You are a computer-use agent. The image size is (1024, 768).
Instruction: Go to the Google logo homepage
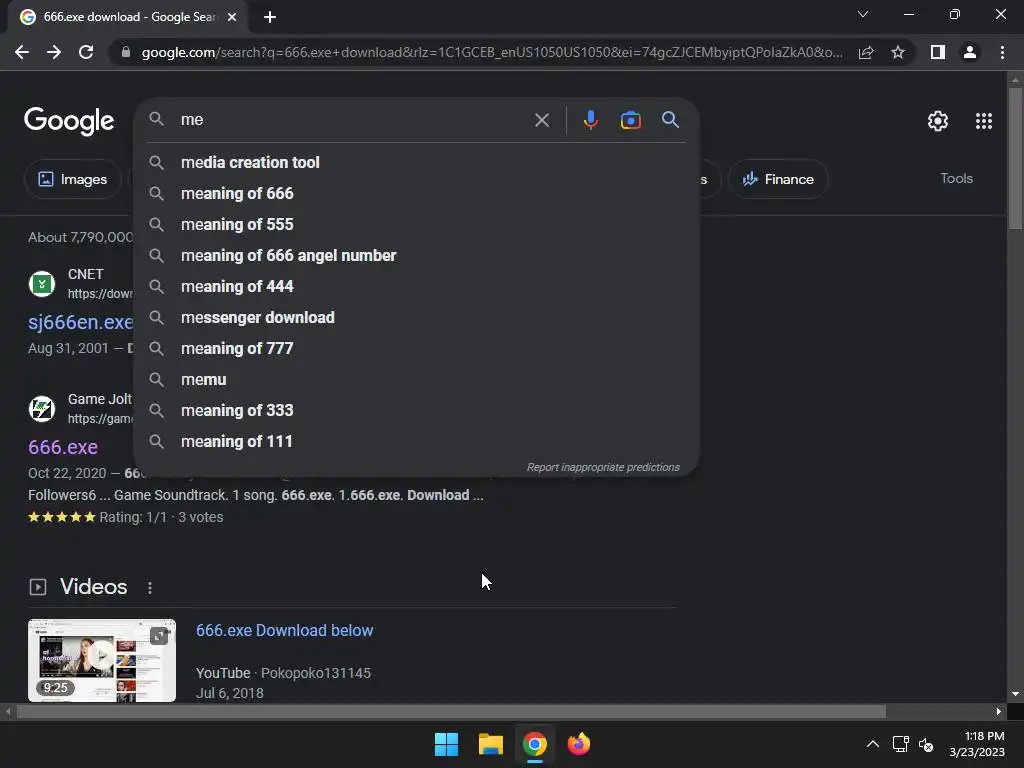pos(69,121)
